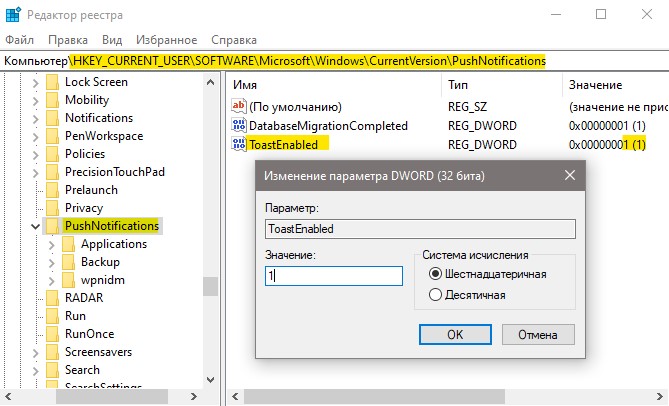Expand the Lock Screen key
The image size is (669, 406).
(36, 83)
